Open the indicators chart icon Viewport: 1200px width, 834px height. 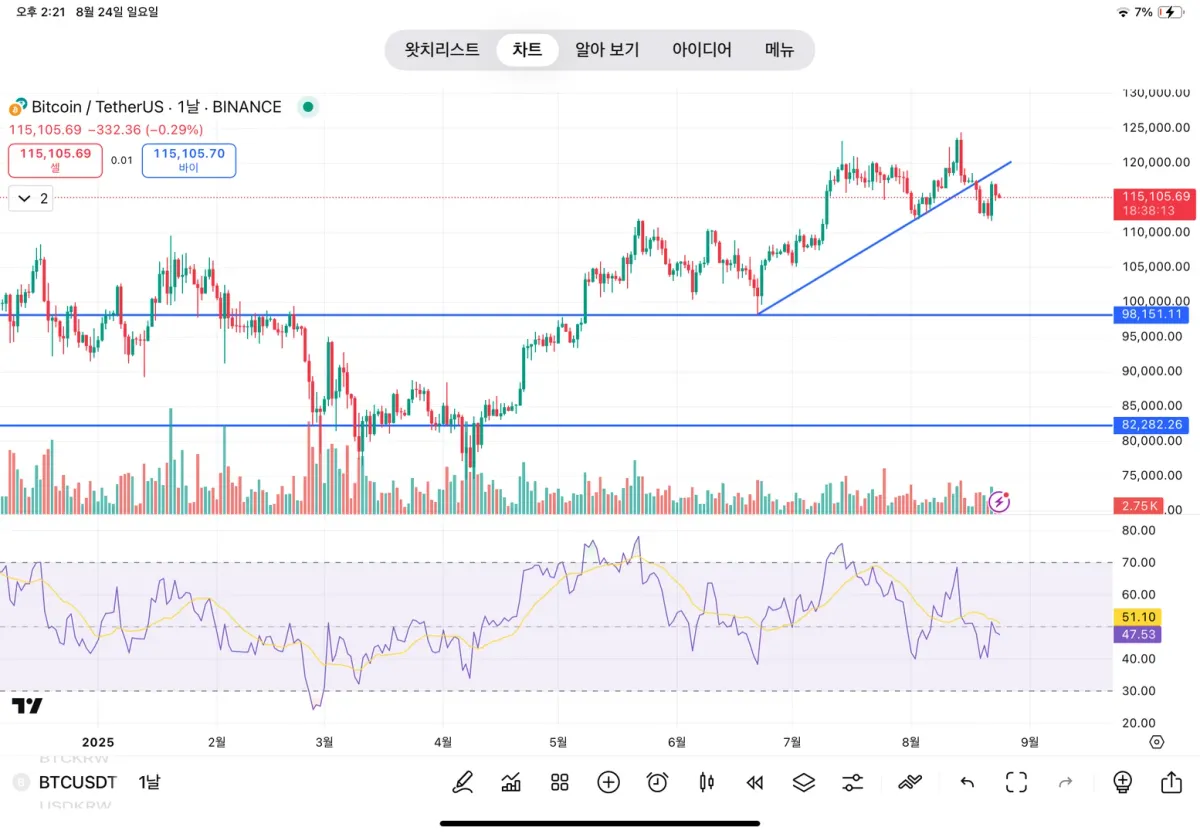point(511,782)
